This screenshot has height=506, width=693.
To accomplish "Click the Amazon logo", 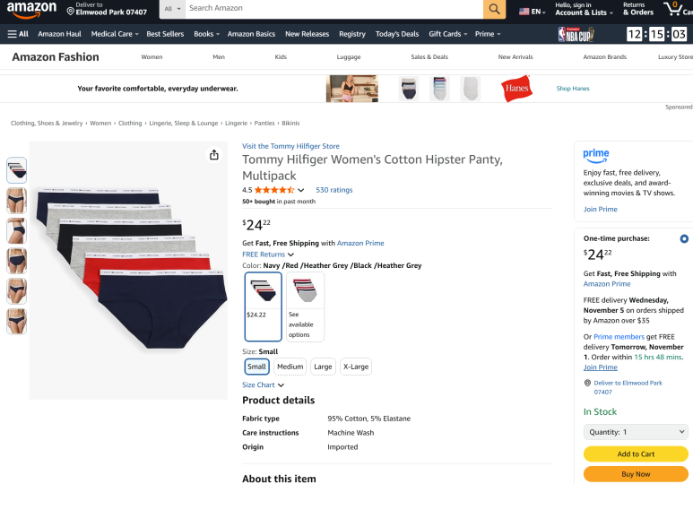I will [31, 9].
